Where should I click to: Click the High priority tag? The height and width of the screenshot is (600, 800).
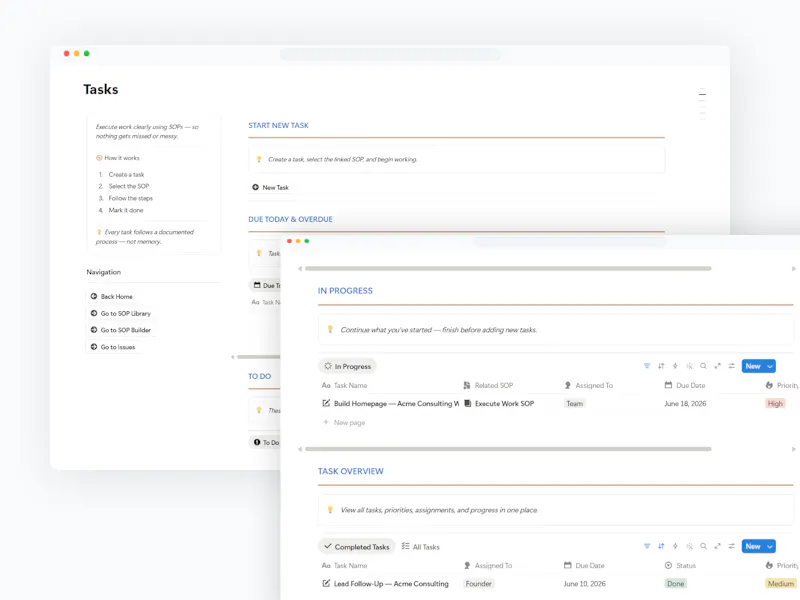click(775, 404)
